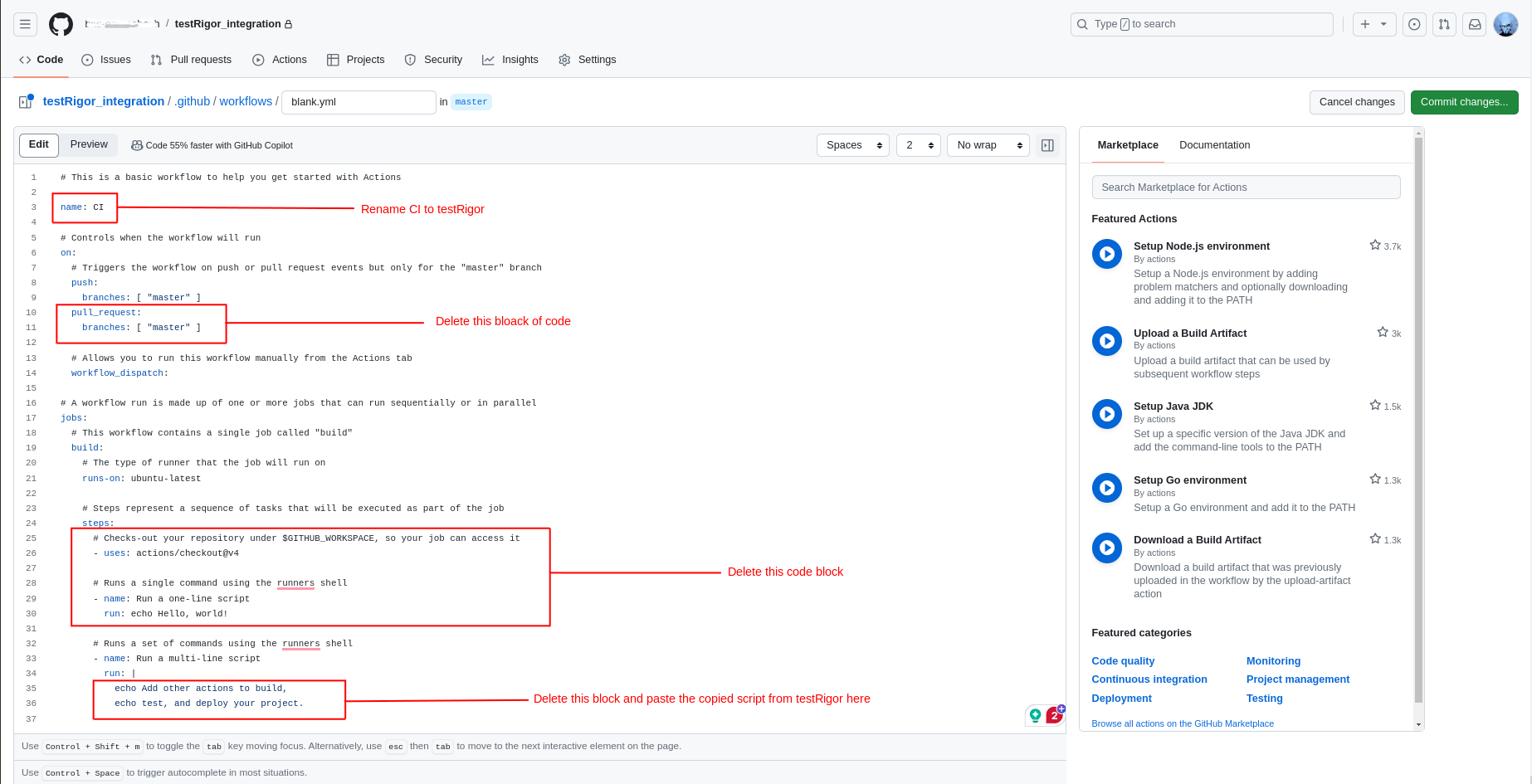
Task: Open the indent size dropdown showing 2
Action: click(918, 145)
